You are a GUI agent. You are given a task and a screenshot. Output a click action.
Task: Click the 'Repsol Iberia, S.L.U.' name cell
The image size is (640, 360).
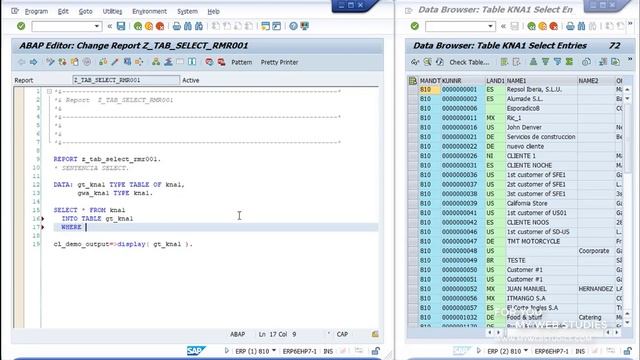point(541,89)
